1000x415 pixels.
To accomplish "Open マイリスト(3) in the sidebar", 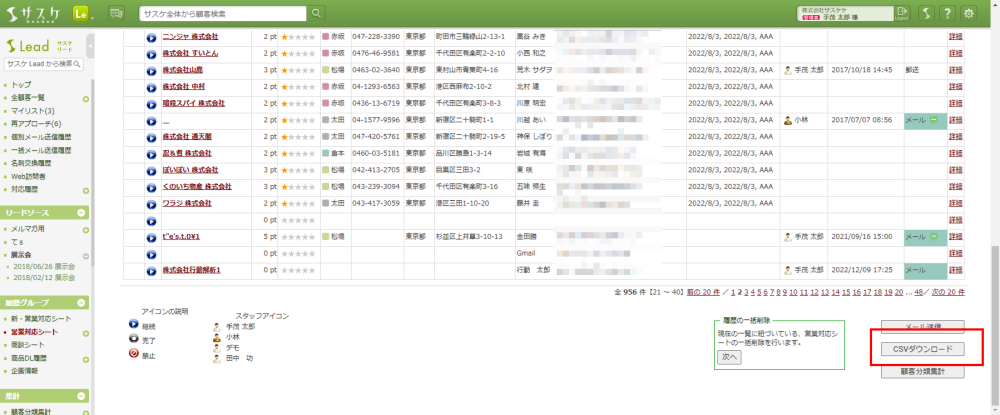I will click(x=33, y=110).
